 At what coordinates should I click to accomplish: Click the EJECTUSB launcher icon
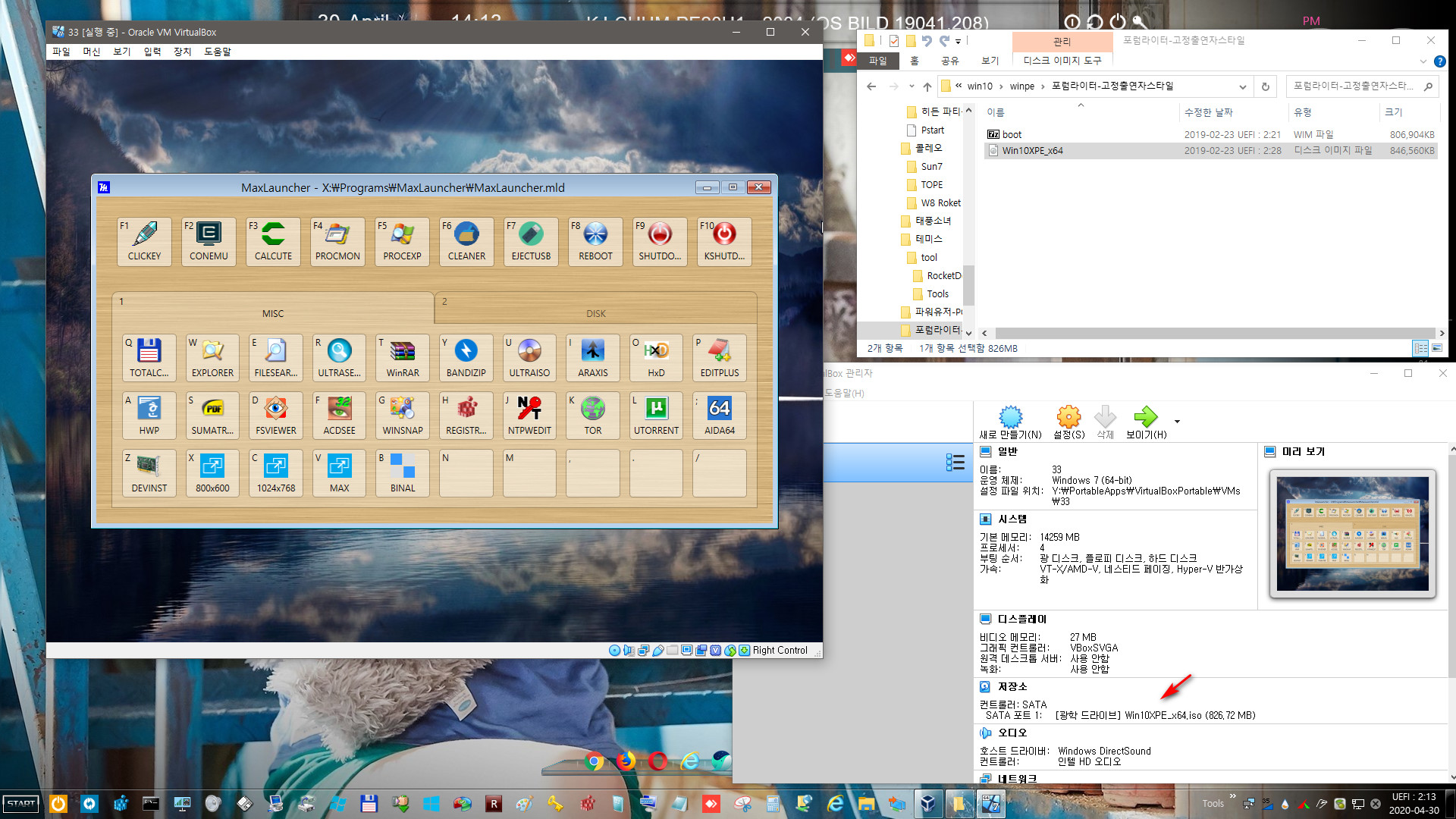(x=531, y=241)
